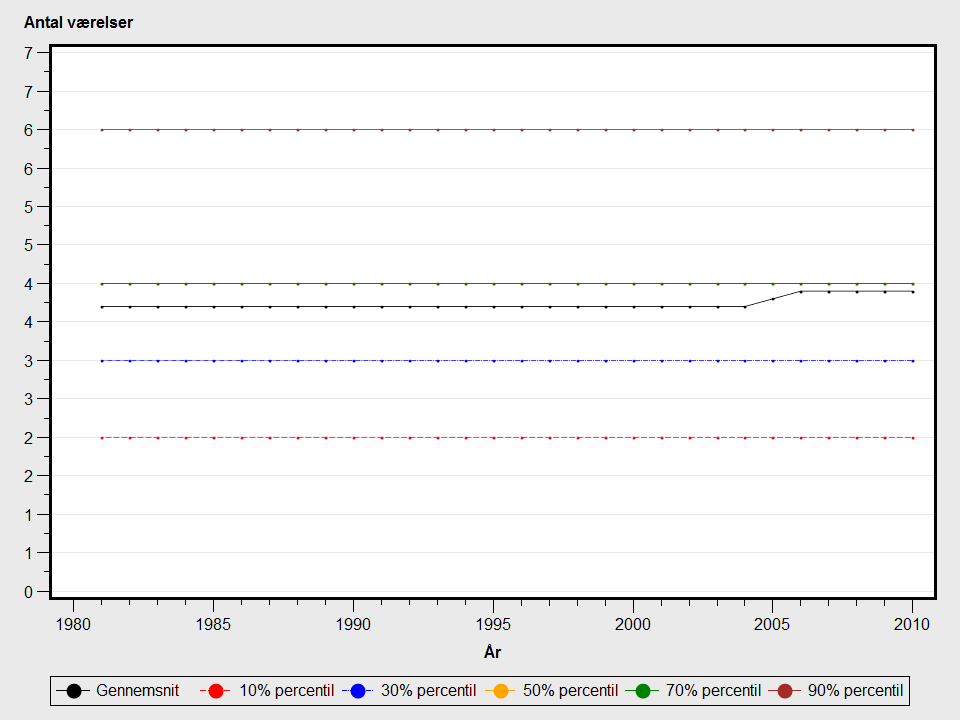Viewport: 960px width, 720px height.
Task: Click the 2010 x-axis tick label
Action: click(913, 623)
